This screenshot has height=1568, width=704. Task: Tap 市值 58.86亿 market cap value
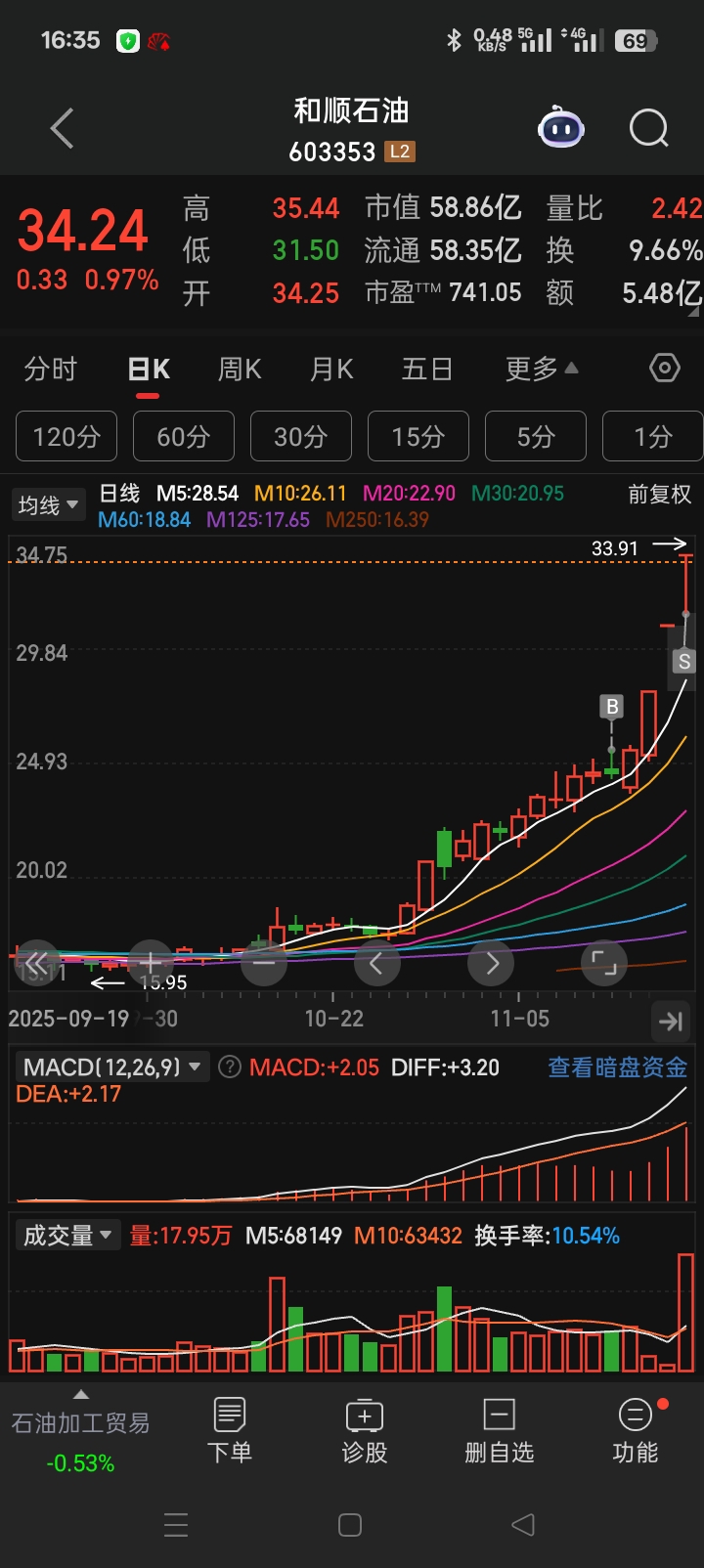tap(443, 207)
